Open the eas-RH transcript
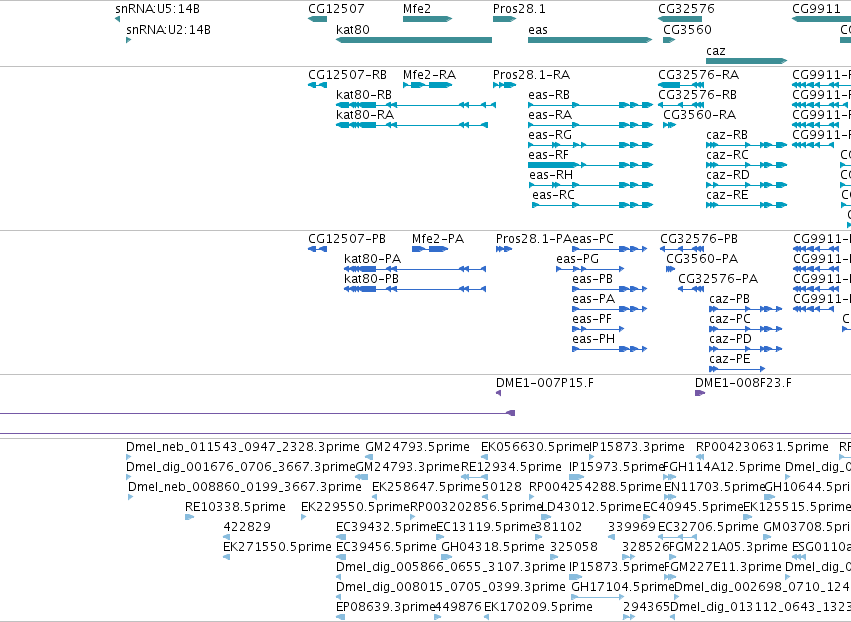This screenshot has width=851, height=622. click(x=591, y=185)
